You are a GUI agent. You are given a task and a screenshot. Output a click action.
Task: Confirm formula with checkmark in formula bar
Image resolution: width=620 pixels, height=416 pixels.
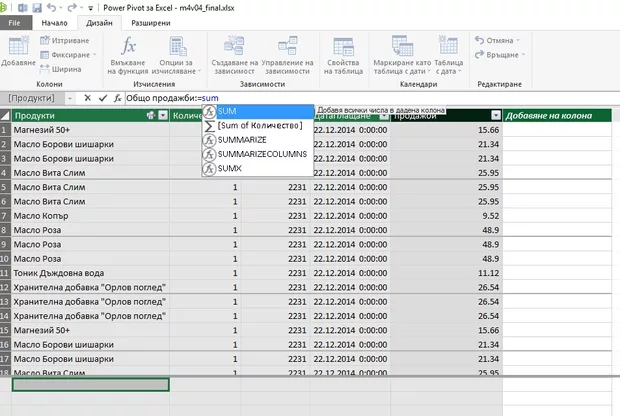(x=102, y=98)
